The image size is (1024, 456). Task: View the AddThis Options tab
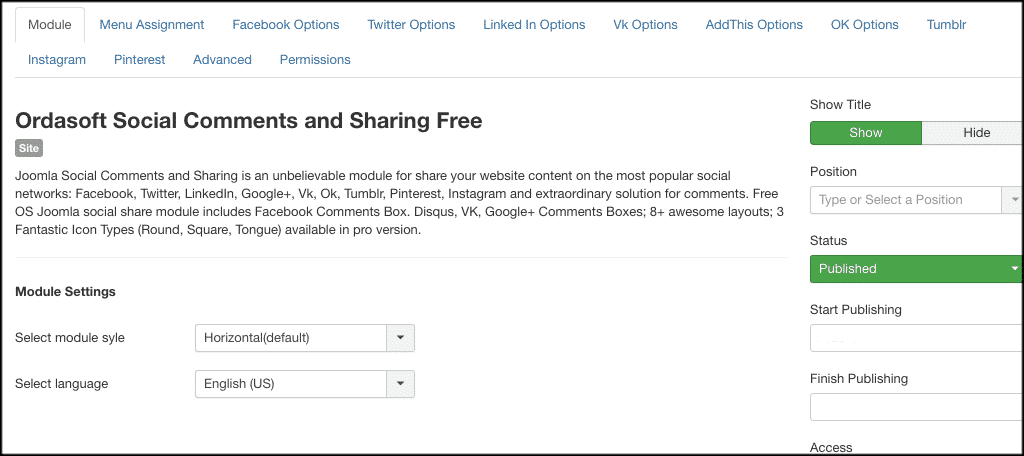(x=754, y=25)
